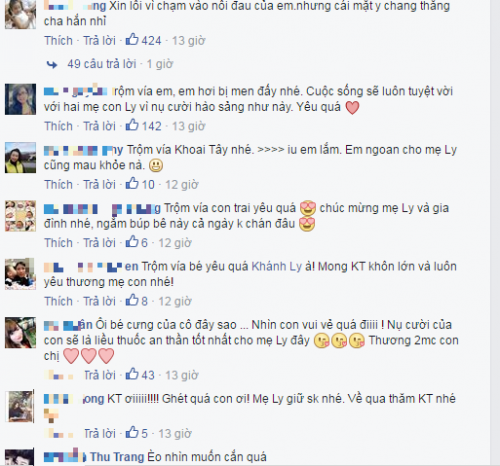
Task: Click reply arrow icon beside 49 replies
Action: click(x=52, y=64)
